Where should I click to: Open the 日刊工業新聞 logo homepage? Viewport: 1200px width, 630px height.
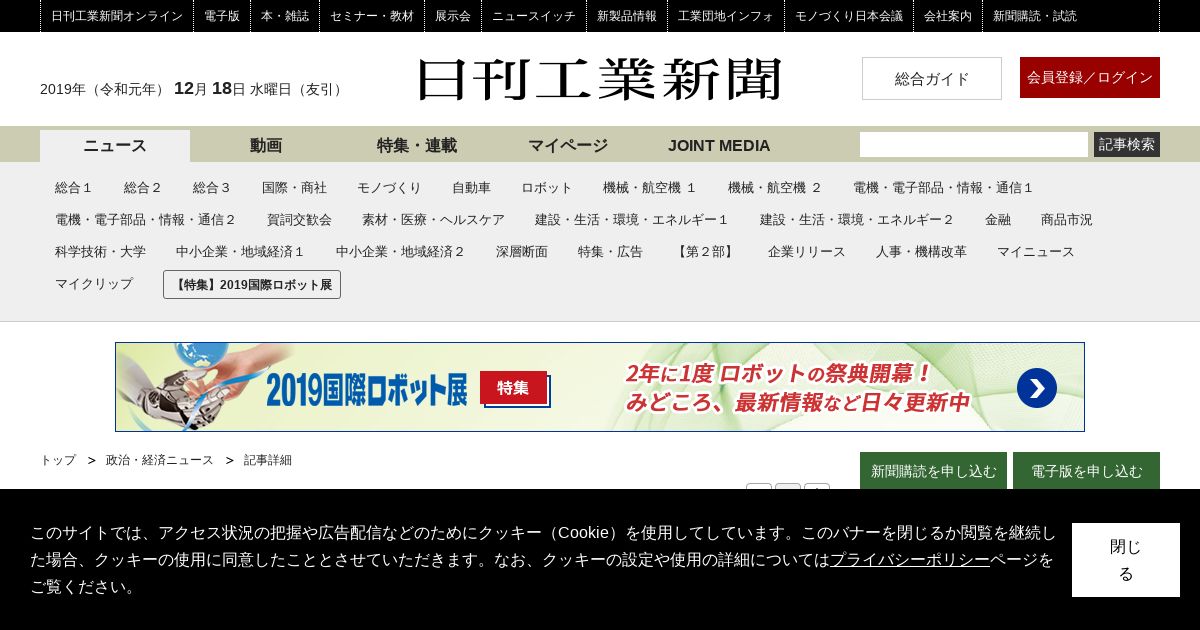click(x=599, y=79)
